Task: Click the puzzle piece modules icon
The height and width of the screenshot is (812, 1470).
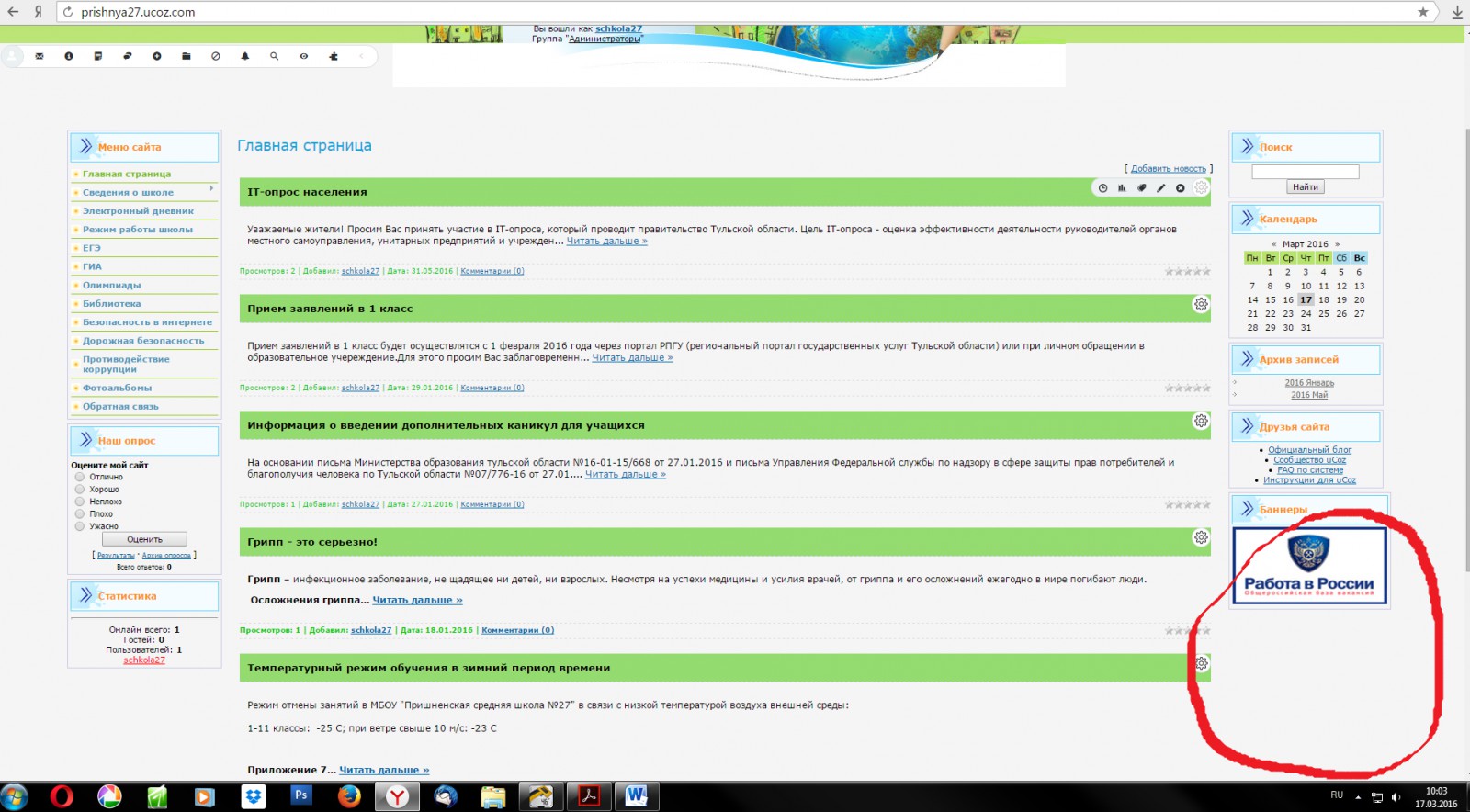Action: tap(334, 56)
